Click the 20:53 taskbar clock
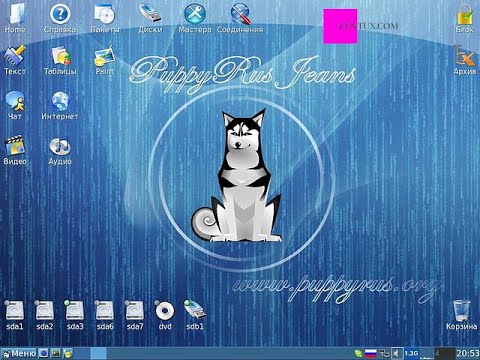480x360 pixels. [468, 353]
